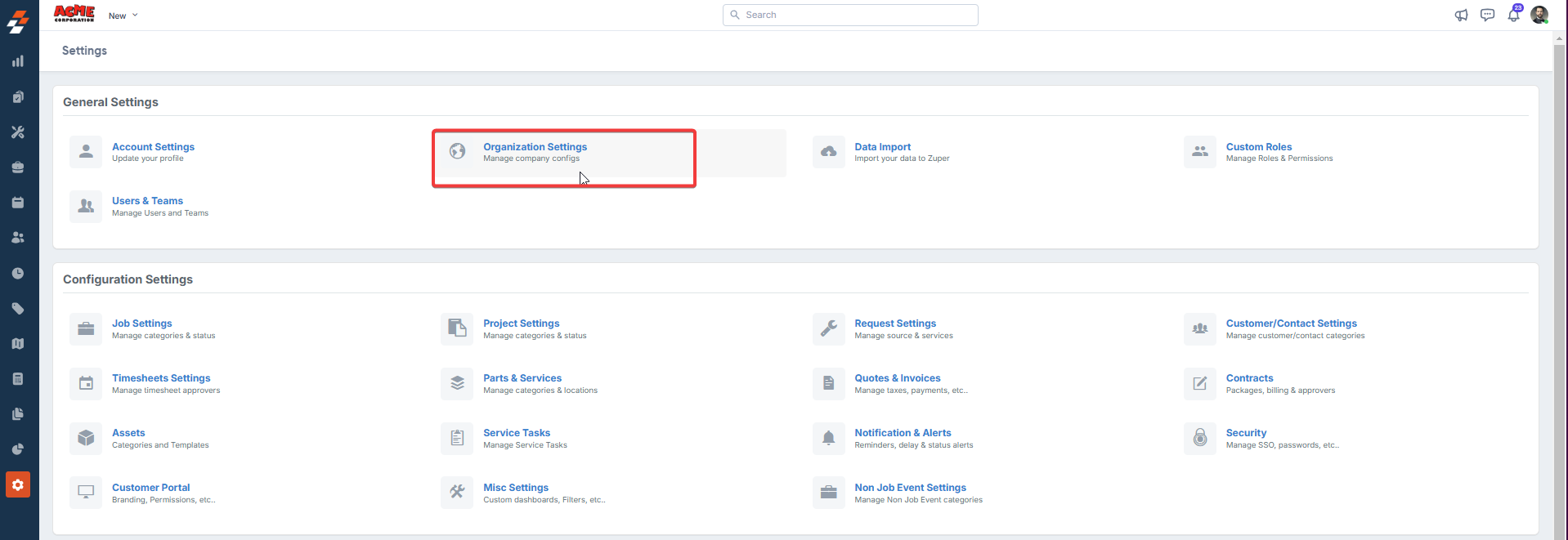Open the dashboard bar chart sidebar icon
Viewport: 1568px width, 540px height.
pyautogui.click(x=18, y=61)
